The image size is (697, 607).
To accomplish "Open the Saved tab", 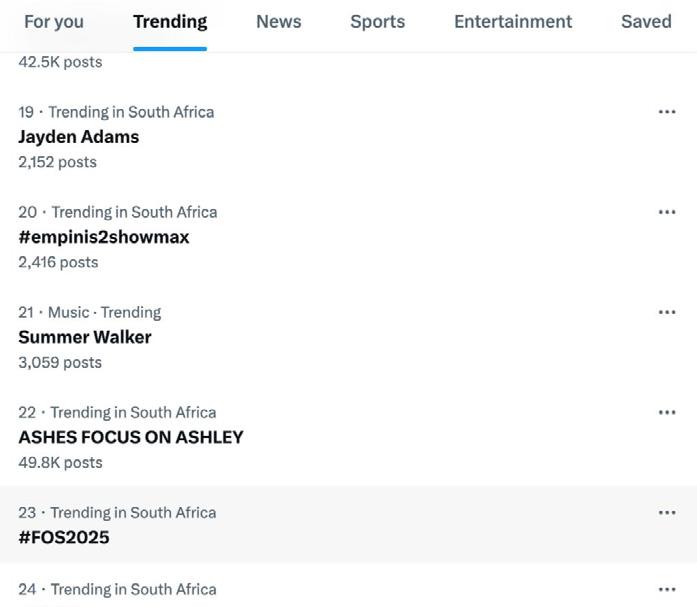I will click(x=646, y=22).
